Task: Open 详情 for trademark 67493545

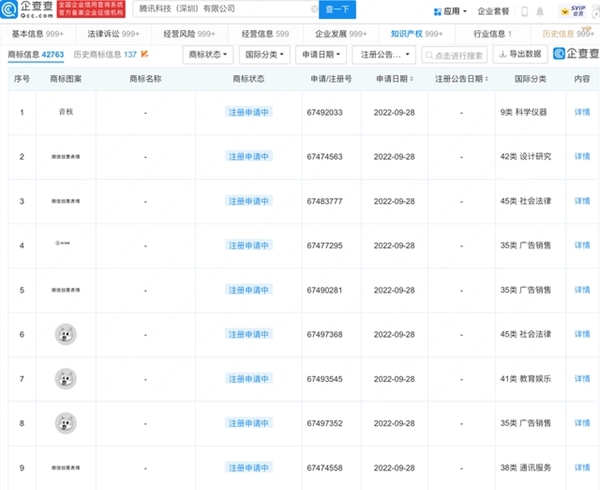Action: (x=582, y=379)
